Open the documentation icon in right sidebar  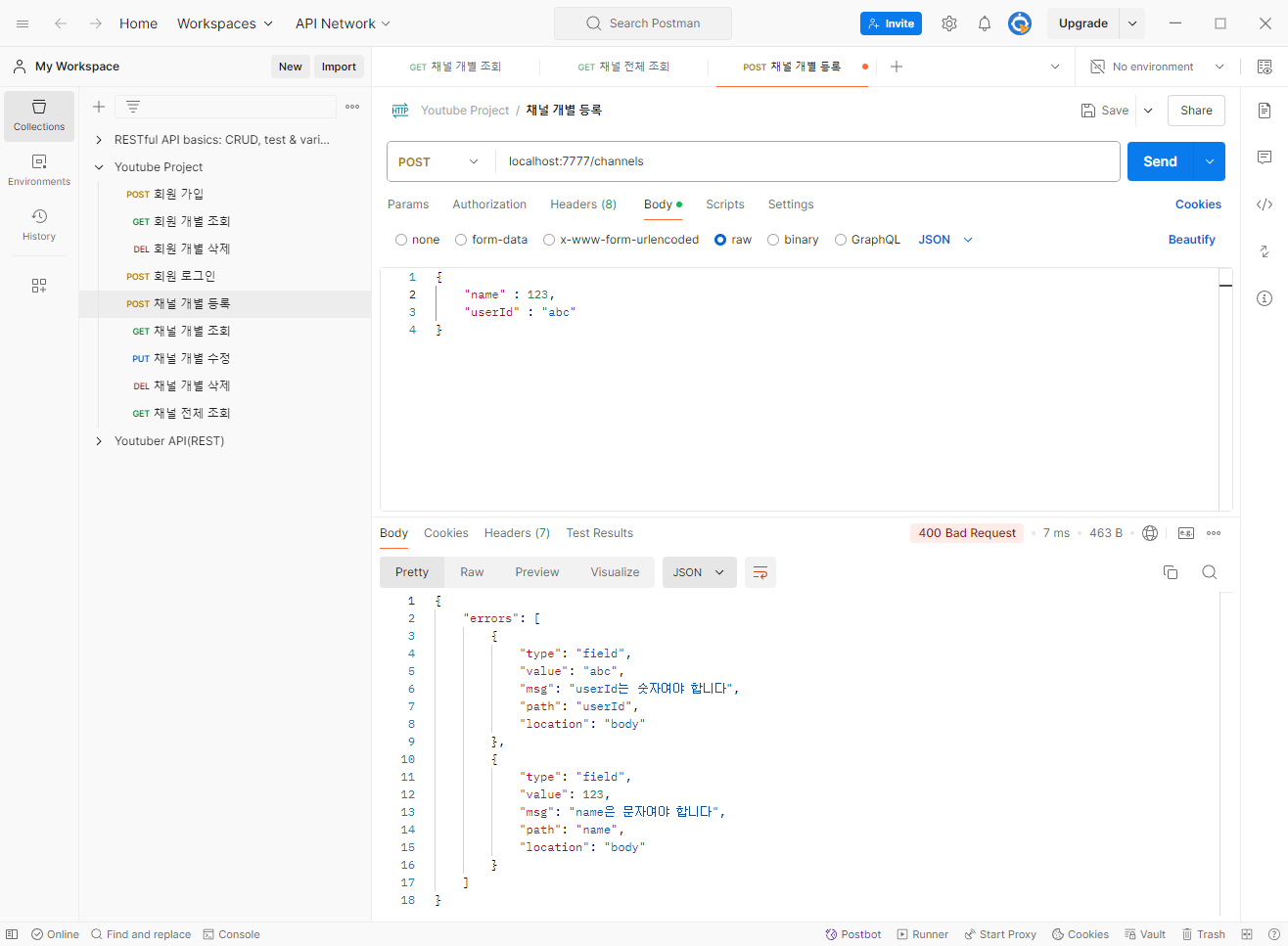click(x=1265, y=111)
